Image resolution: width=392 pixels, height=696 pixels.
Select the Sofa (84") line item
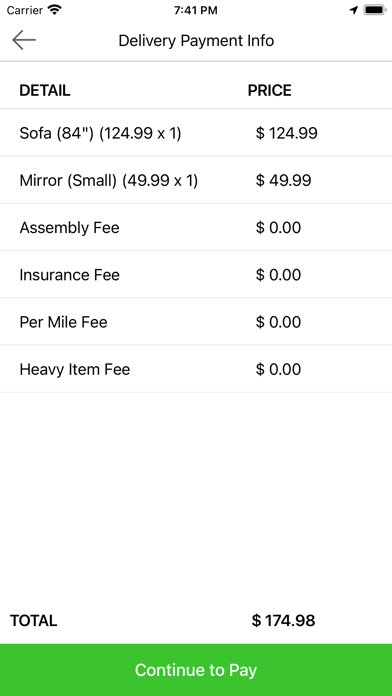pyautogui.click(x=196, y=133)
